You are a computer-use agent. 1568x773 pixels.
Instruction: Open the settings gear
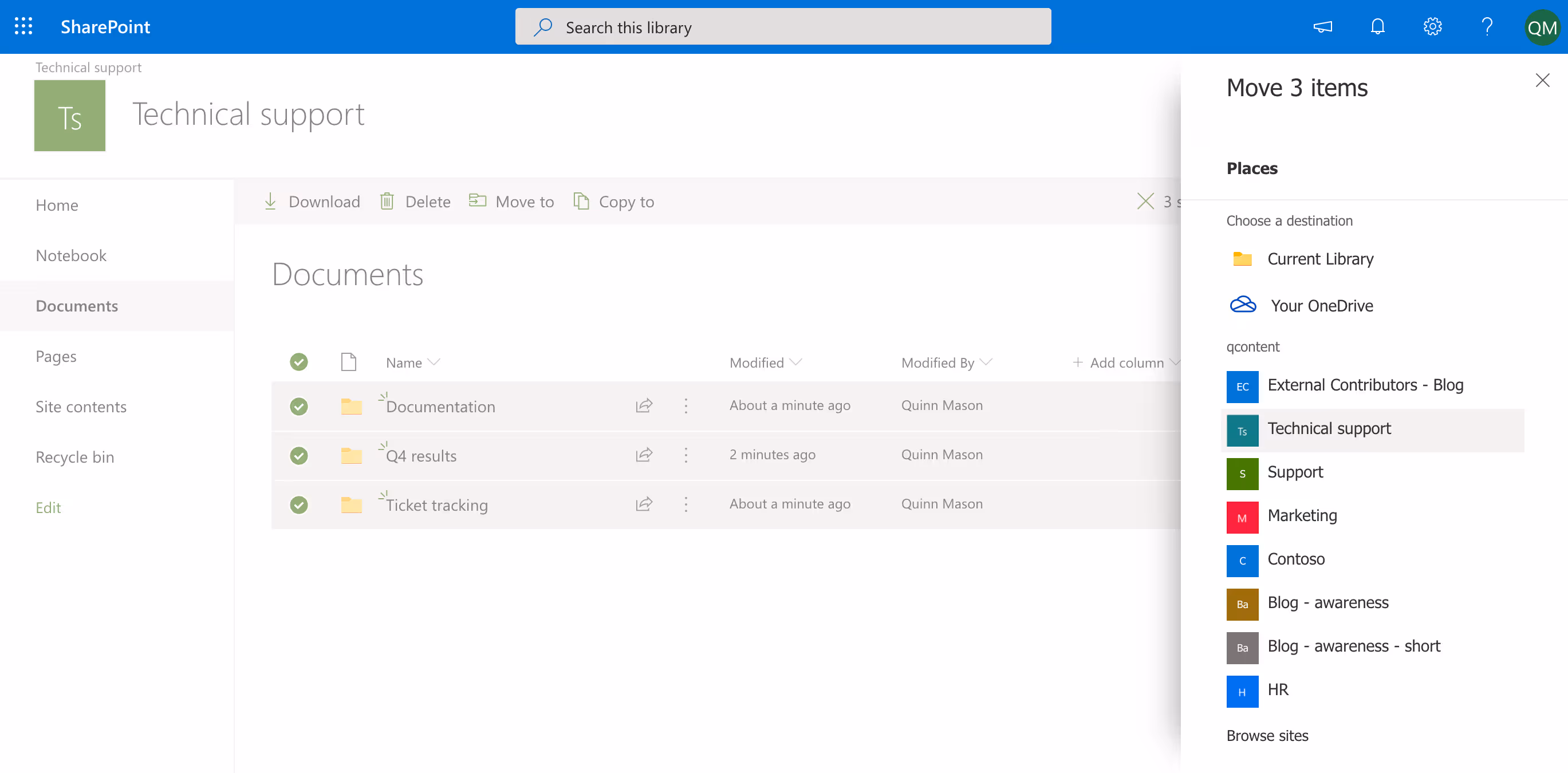pos(1432,26)
